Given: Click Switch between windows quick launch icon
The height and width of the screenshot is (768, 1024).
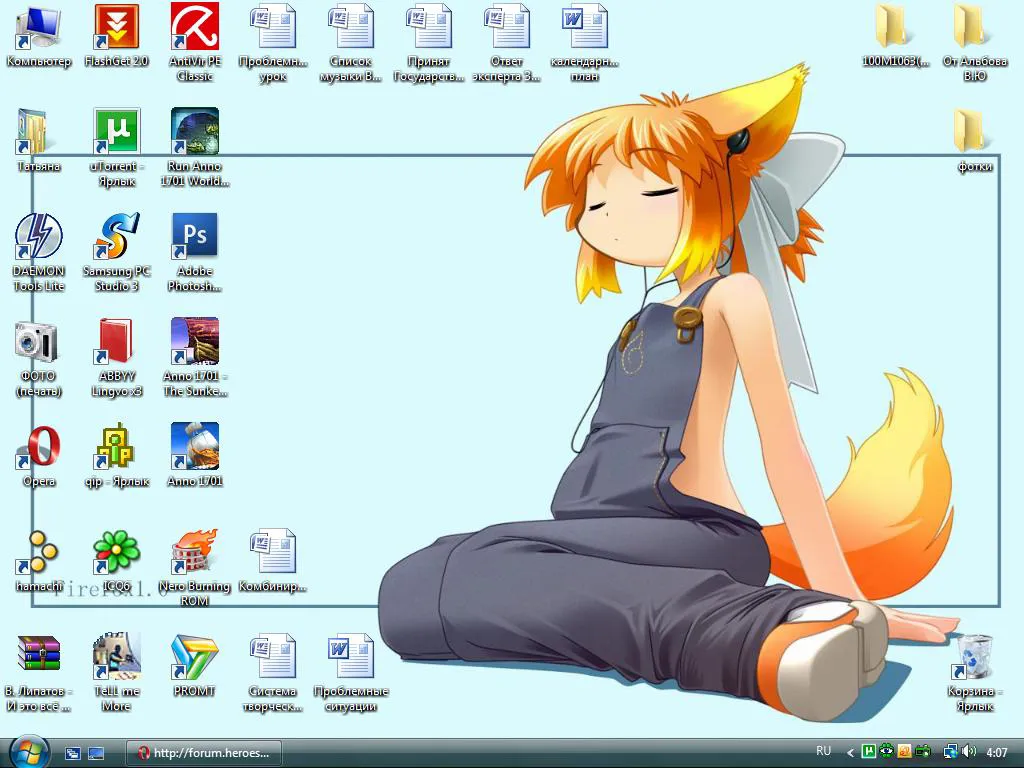Looking at the screenshot, I should click(x=72, y=753).
